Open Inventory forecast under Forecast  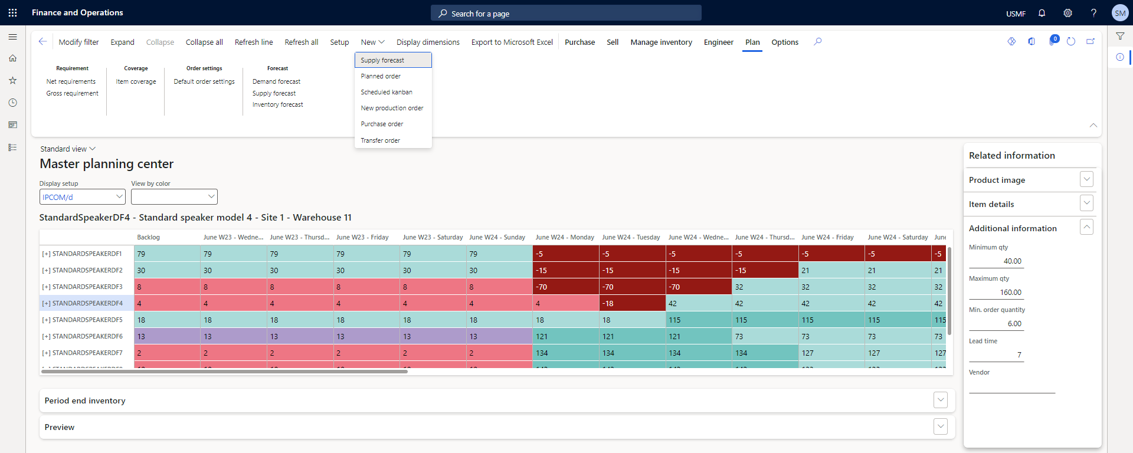click(277, 105)
